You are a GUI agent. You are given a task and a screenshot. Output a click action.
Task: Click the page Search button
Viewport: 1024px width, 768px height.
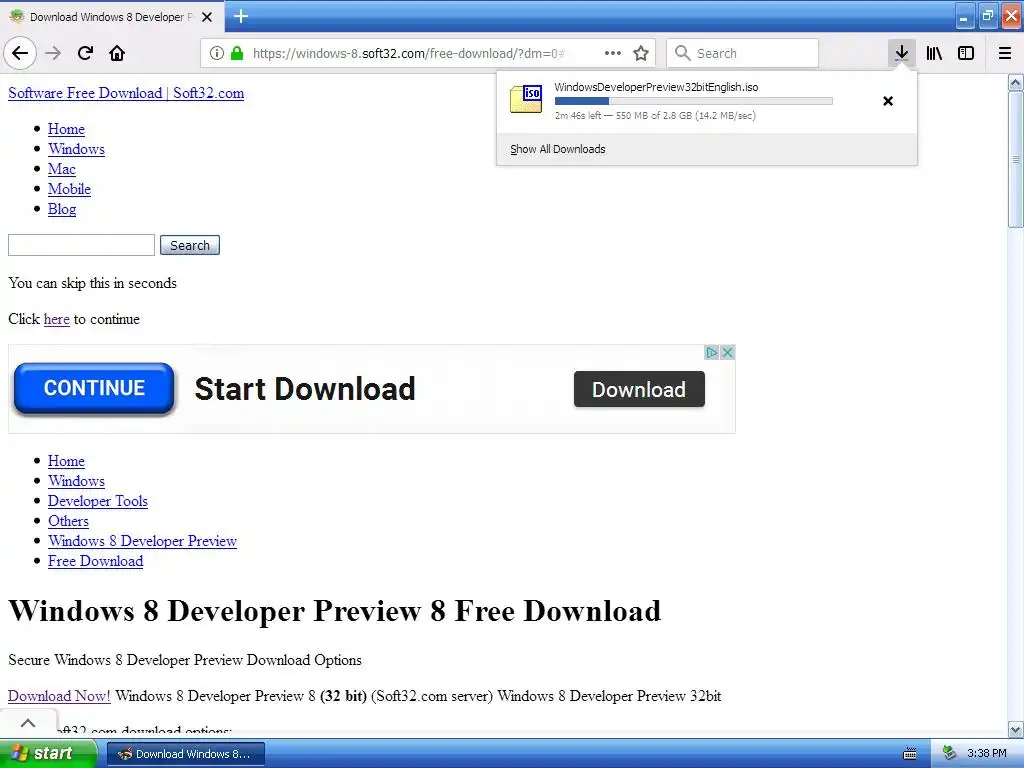(190, 246)
